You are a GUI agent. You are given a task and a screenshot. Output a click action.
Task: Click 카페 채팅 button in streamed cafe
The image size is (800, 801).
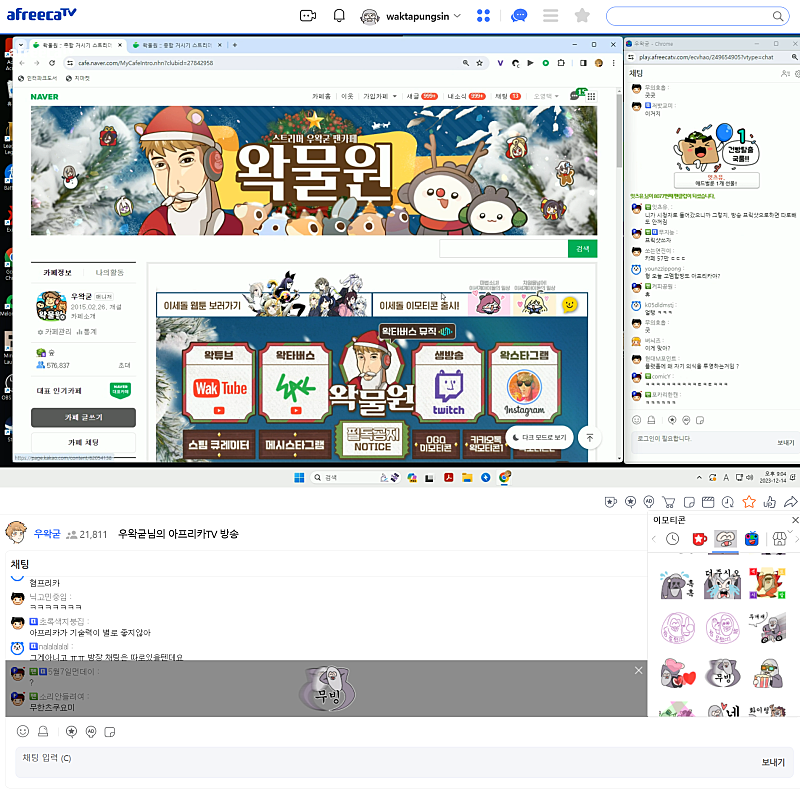coord(83,442)
